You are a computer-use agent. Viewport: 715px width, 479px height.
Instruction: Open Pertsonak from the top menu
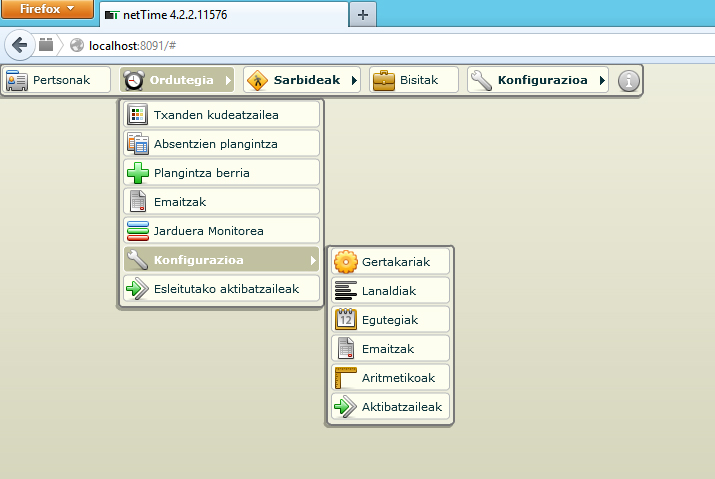(57, 80)
